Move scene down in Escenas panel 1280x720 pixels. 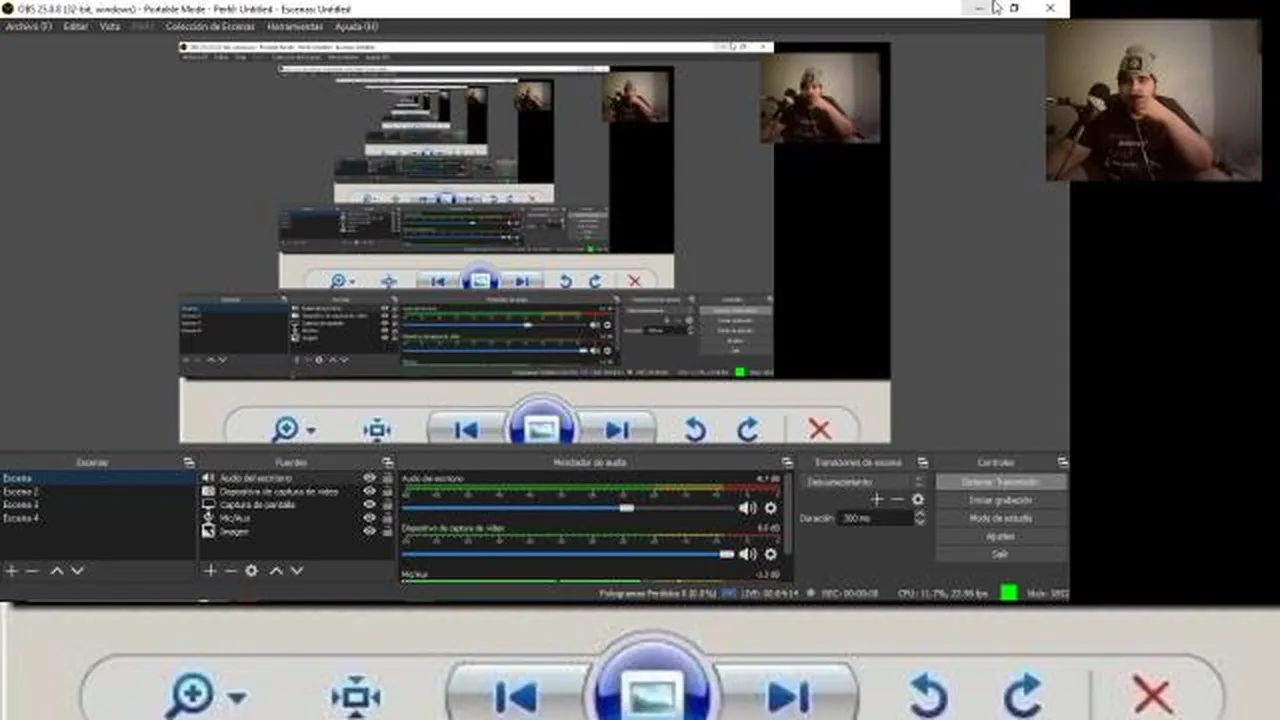[77, 571]
